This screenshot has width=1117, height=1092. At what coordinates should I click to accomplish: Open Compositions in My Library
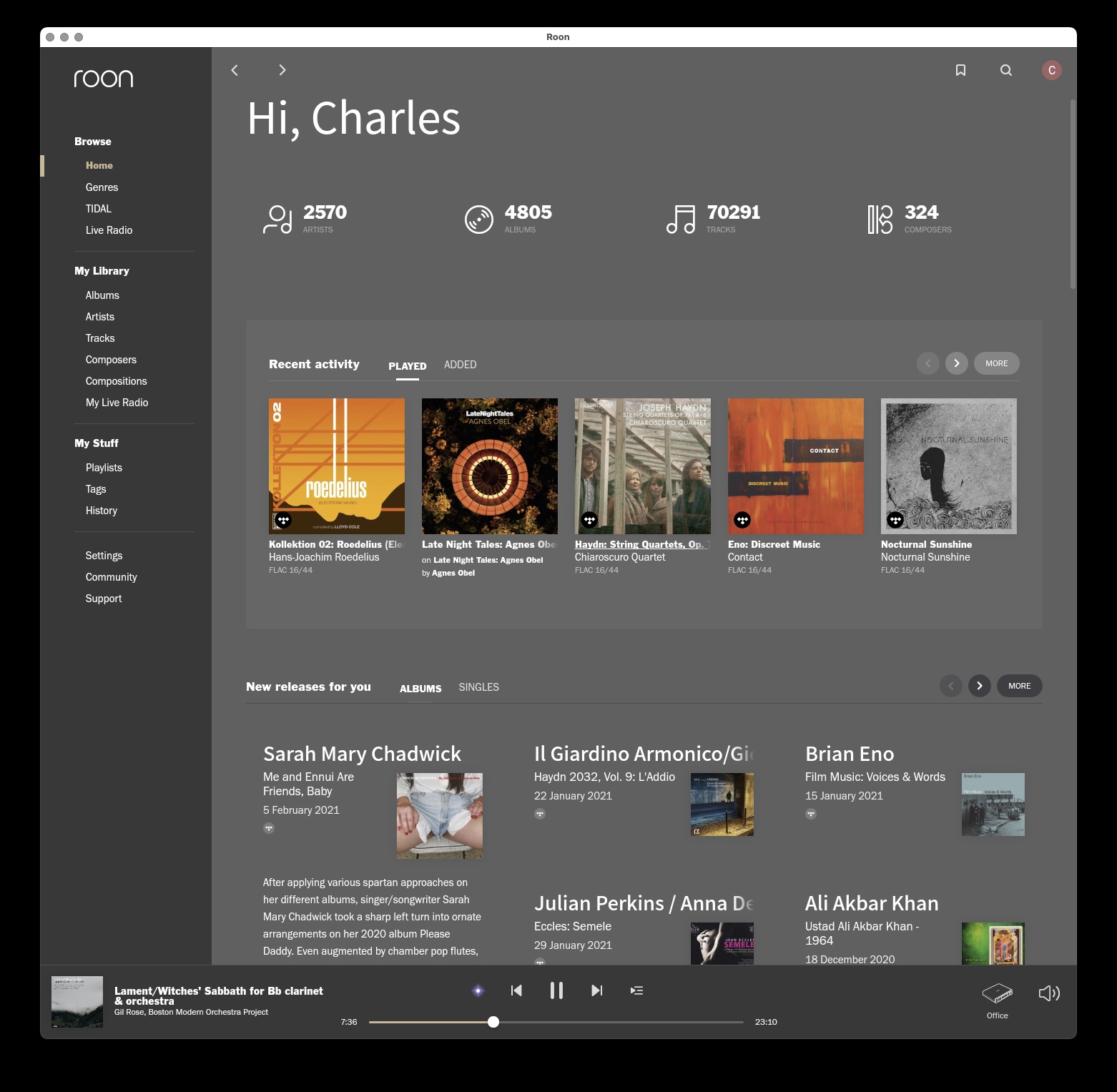pos(116,381)
